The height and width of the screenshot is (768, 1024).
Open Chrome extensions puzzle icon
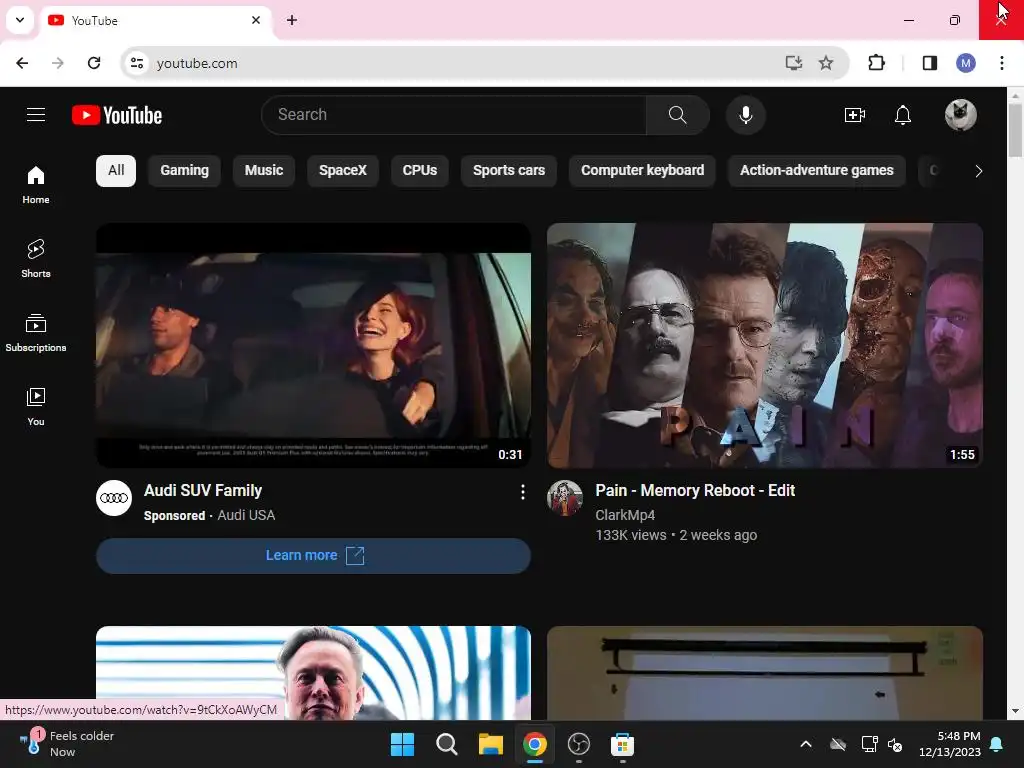point(876,63)
